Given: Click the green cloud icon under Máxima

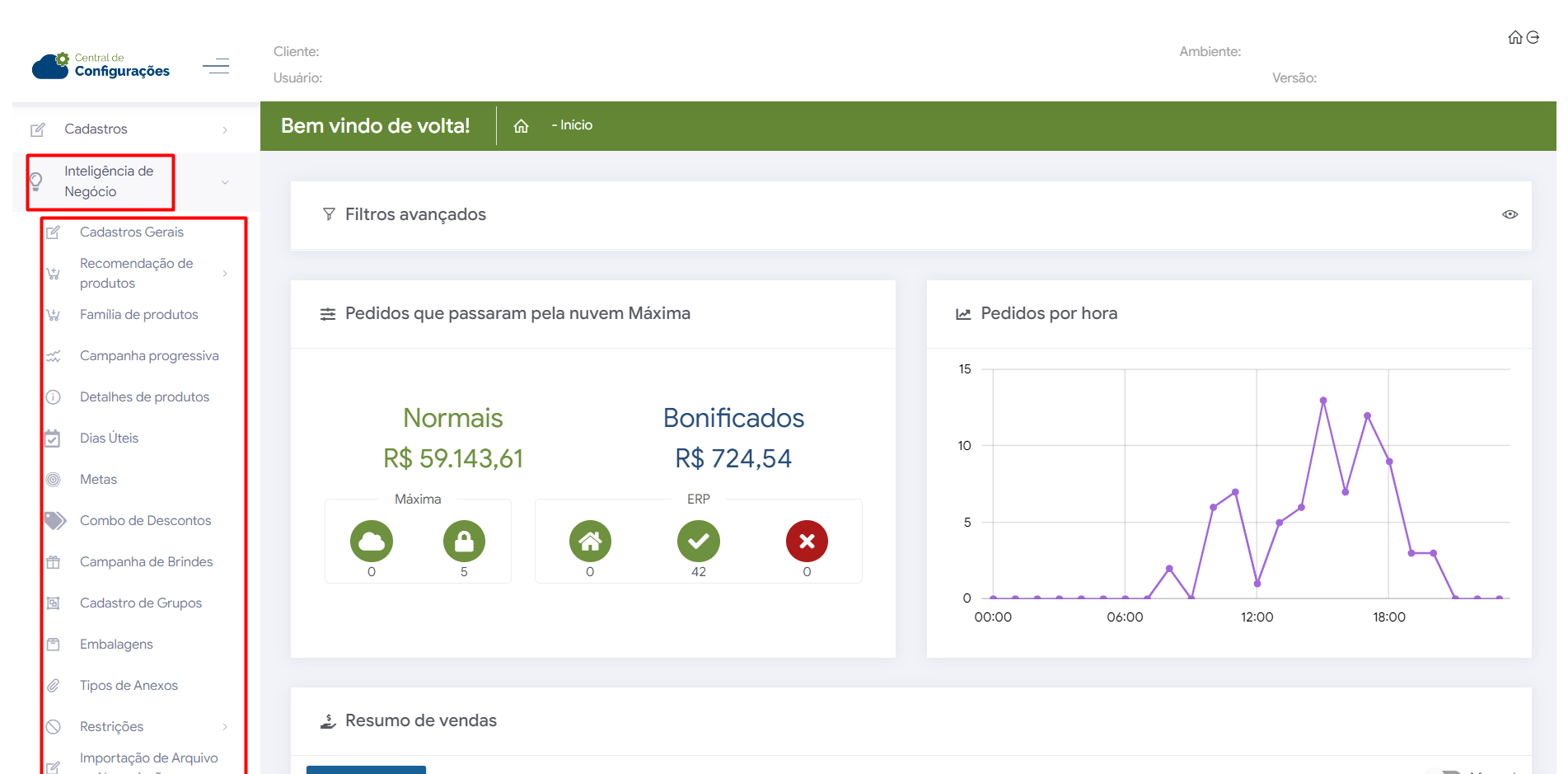Looking at the screenshot, I should tap(372, 541).
